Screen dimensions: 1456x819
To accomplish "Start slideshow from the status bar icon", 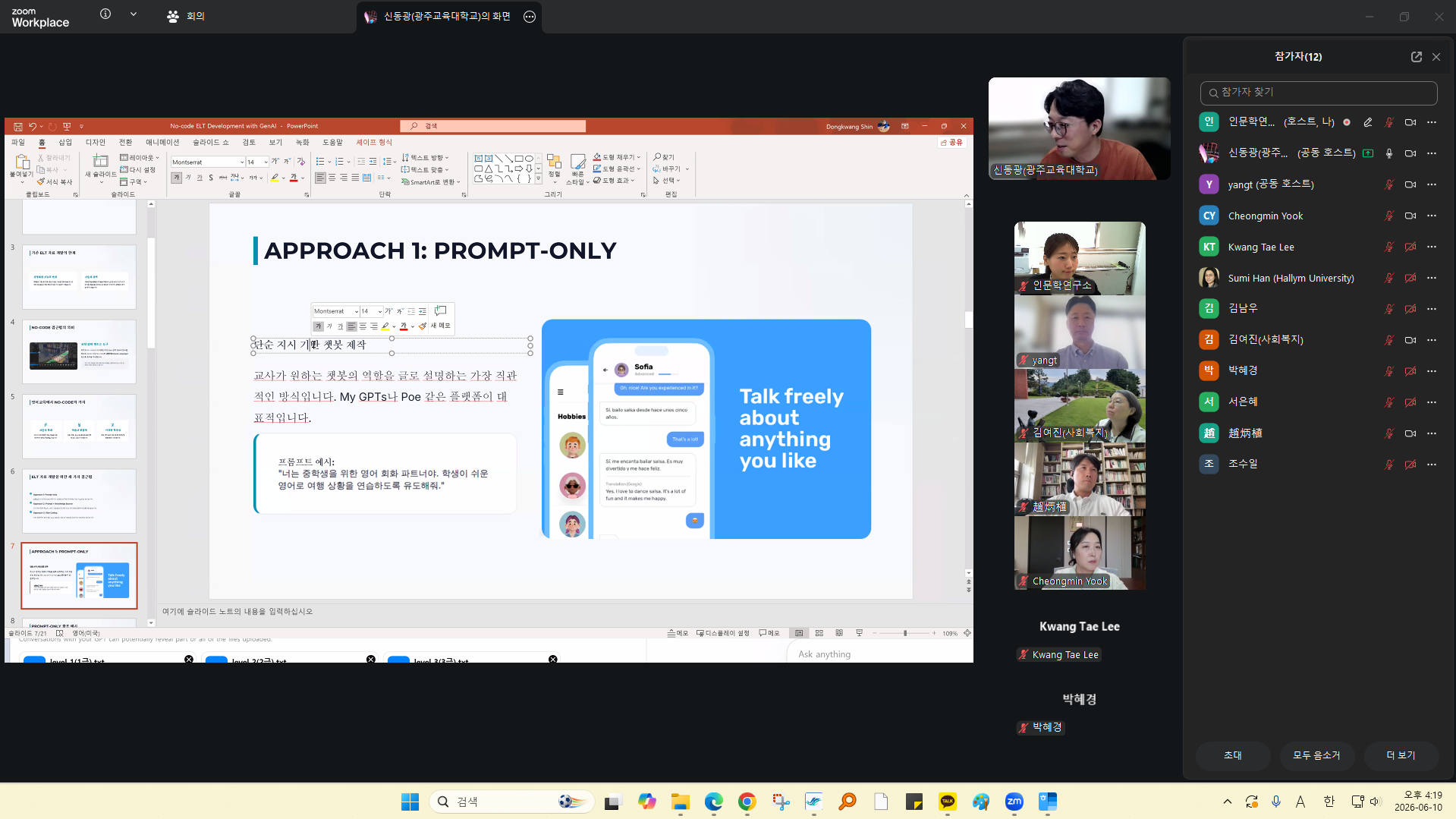I will coord(859,633).
